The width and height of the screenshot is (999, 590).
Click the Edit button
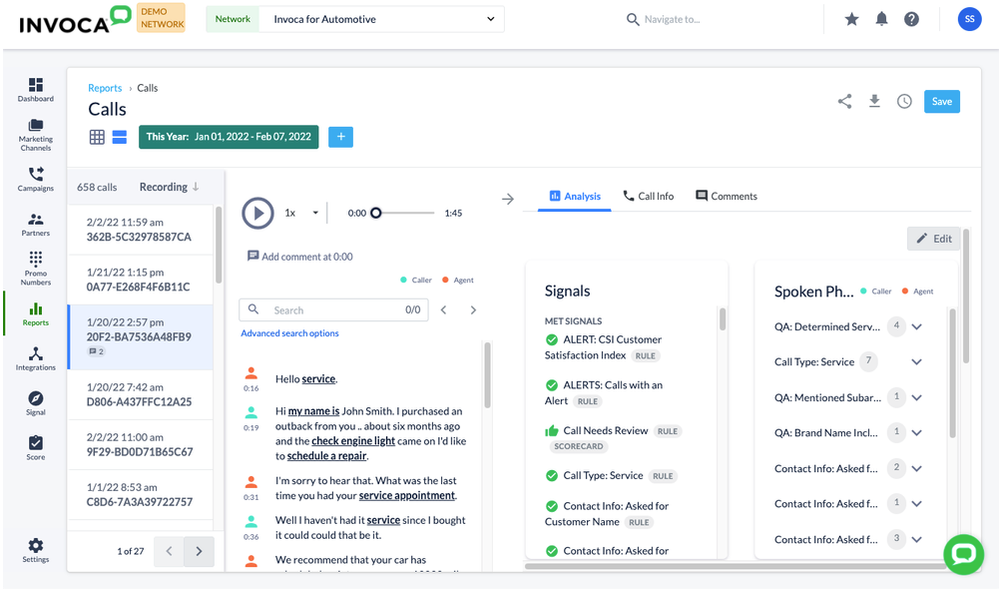(x=934, y=239)
